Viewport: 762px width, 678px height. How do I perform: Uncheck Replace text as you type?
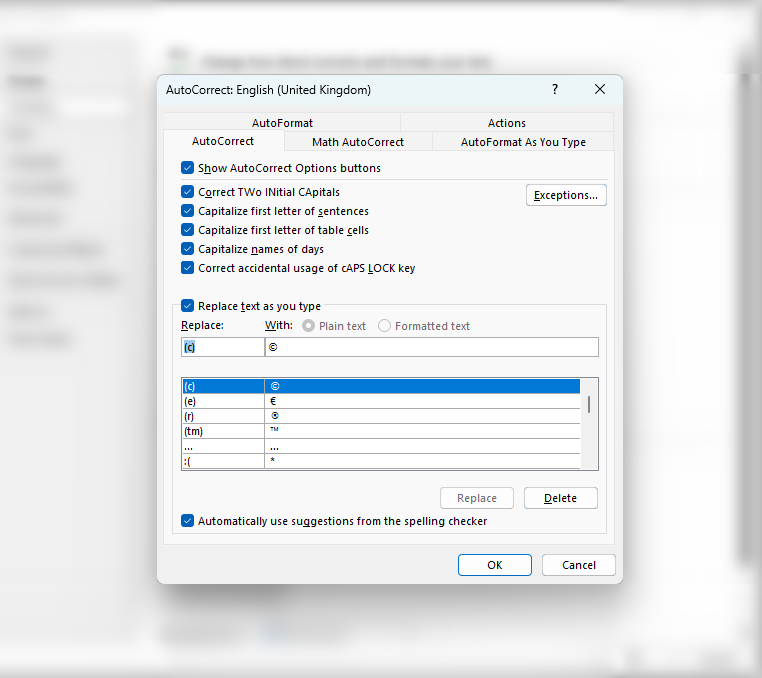(187, 306)
